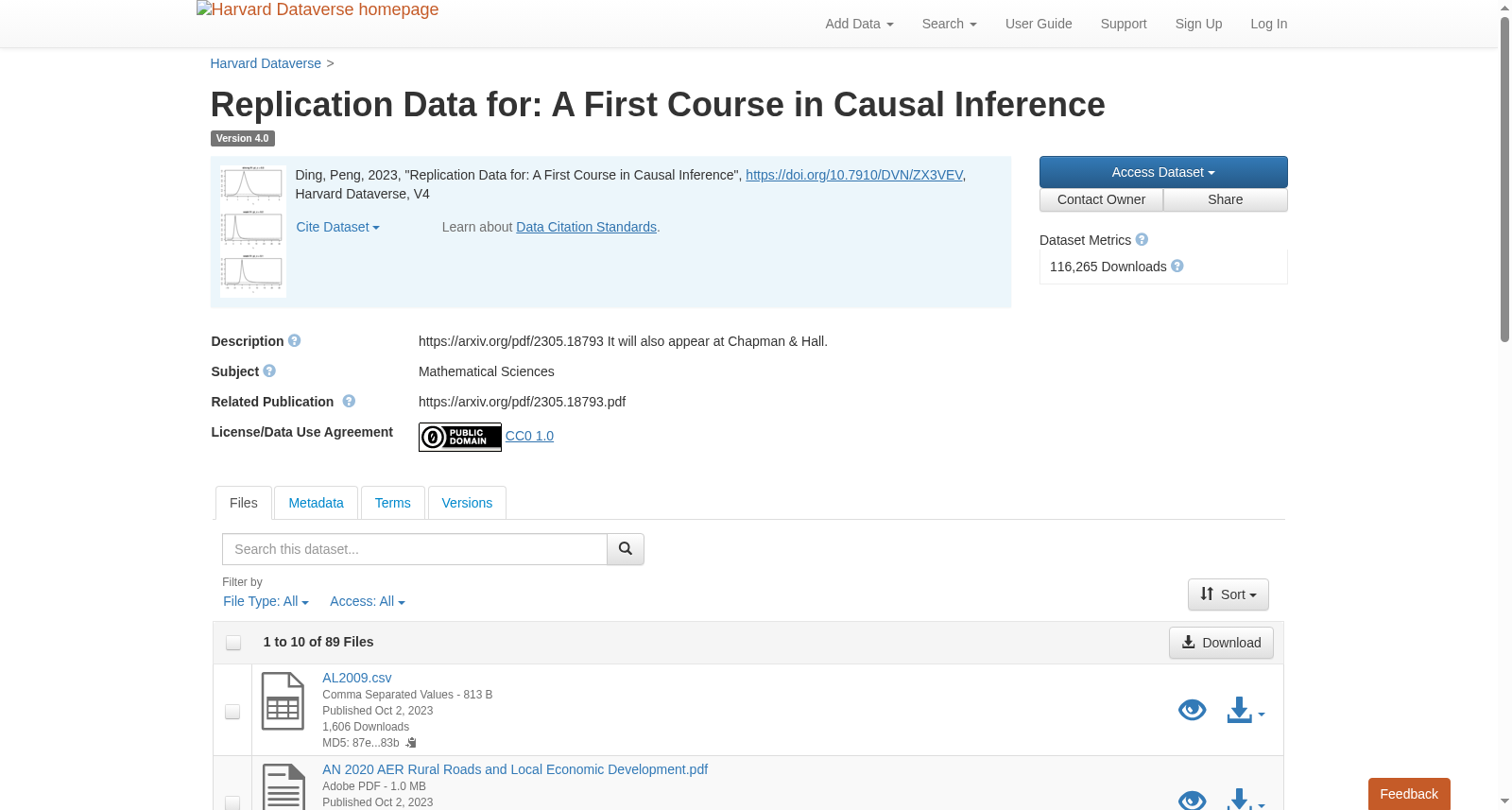The height and width of the screenshot is (810, 1512).
Task: Open the File Type: All filter
Action: (266, 601)
